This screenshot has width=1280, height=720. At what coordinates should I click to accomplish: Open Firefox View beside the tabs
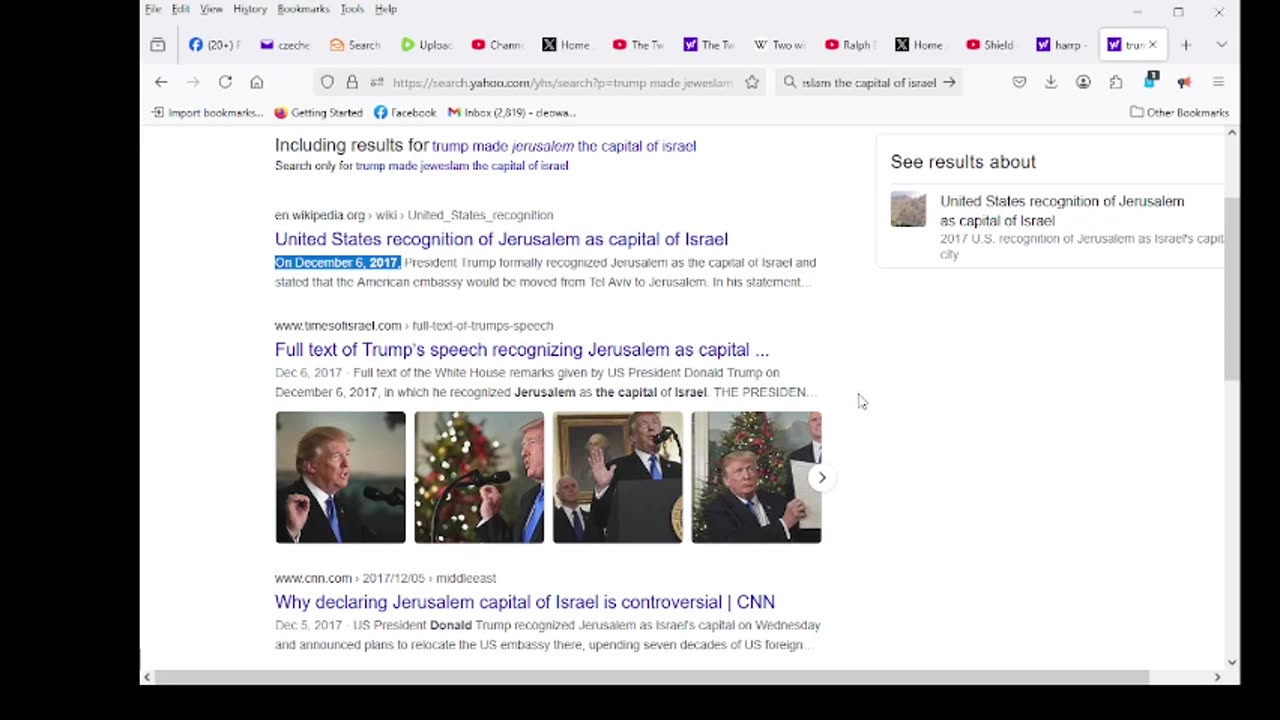click(158, 45)
